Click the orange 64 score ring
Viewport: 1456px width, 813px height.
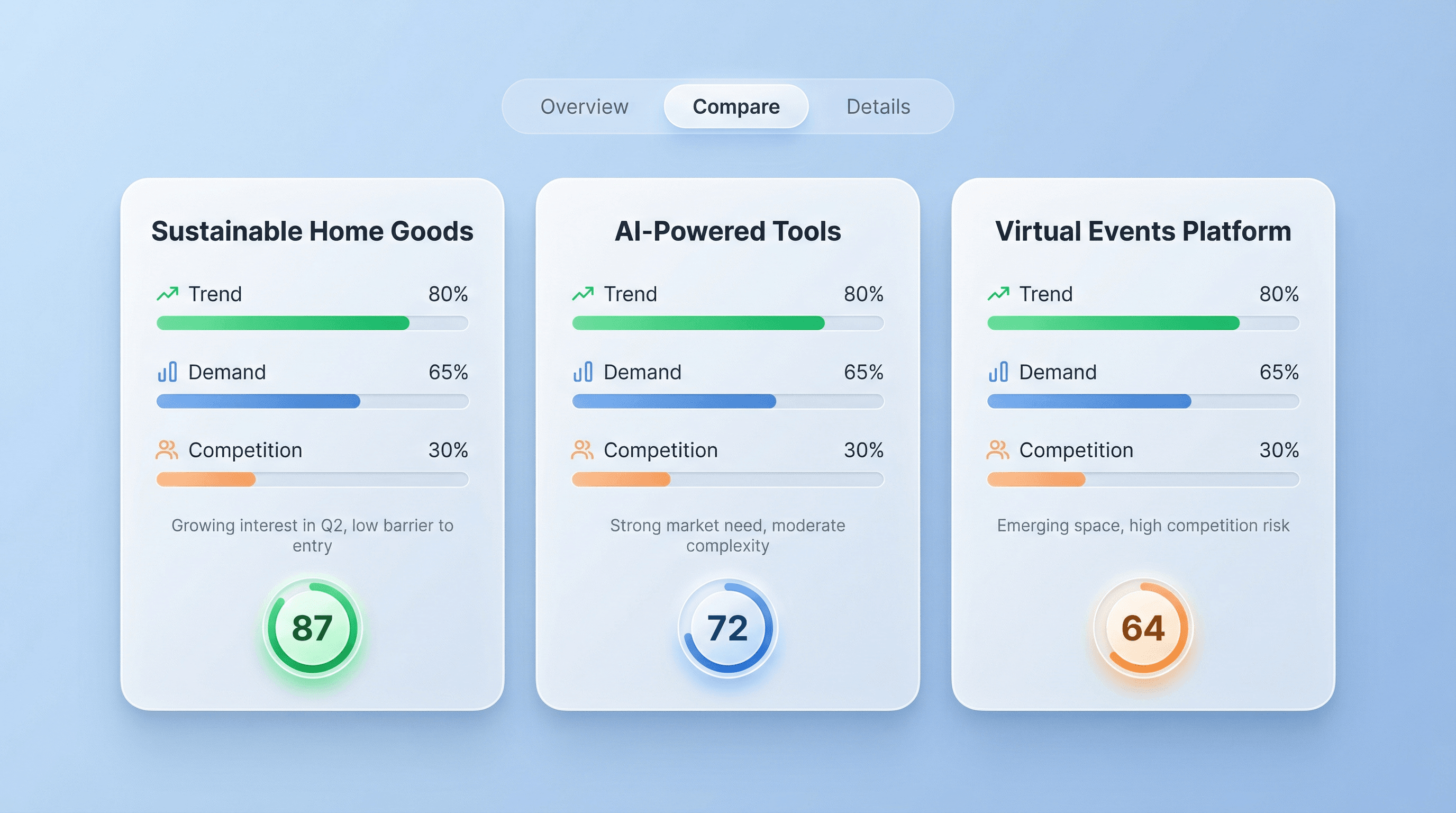click(x=1143, y=628)
